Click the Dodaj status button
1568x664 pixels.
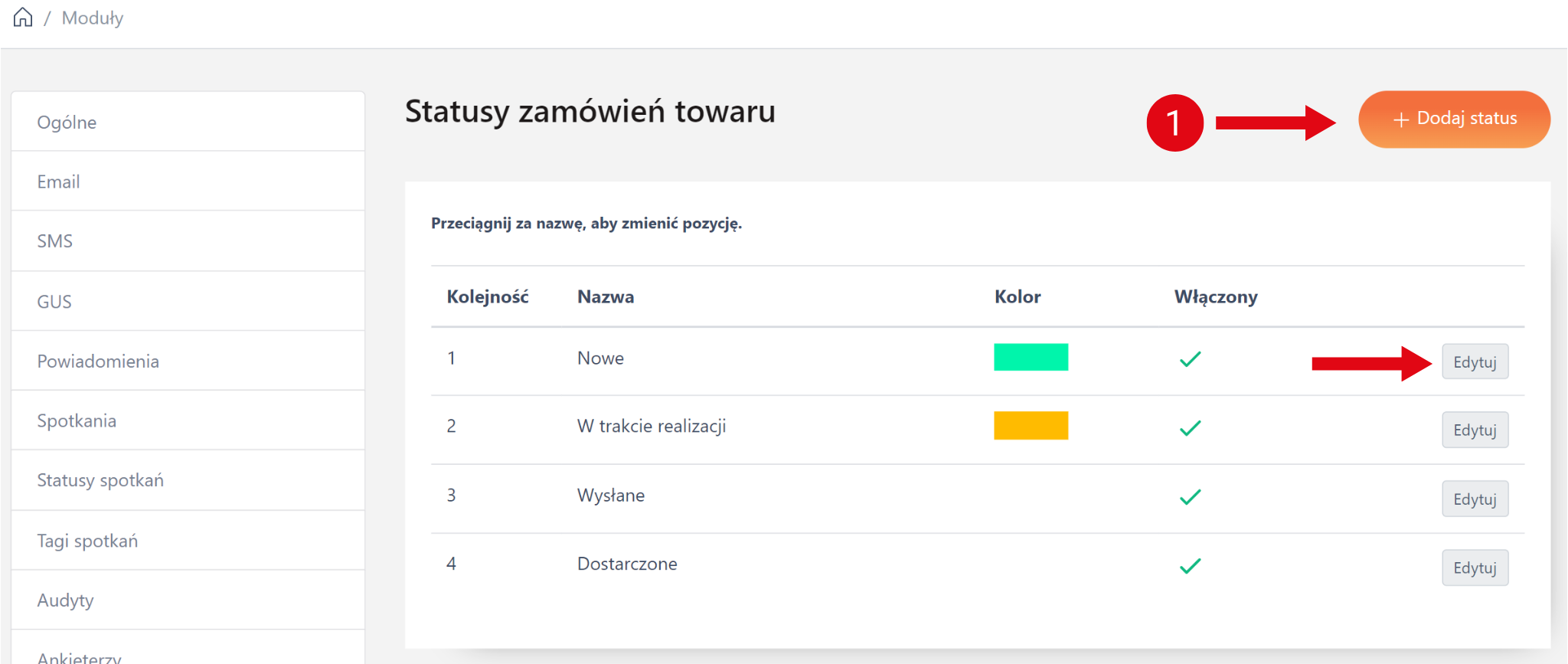pyautogui.click(x=1454, y=119)
